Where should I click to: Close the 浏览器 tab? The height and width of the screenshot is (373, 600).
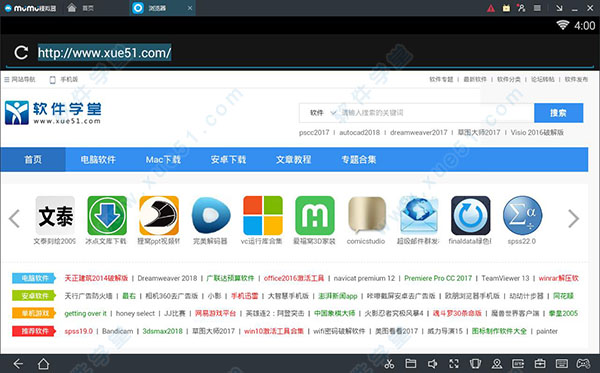click(x=190, y=8)
